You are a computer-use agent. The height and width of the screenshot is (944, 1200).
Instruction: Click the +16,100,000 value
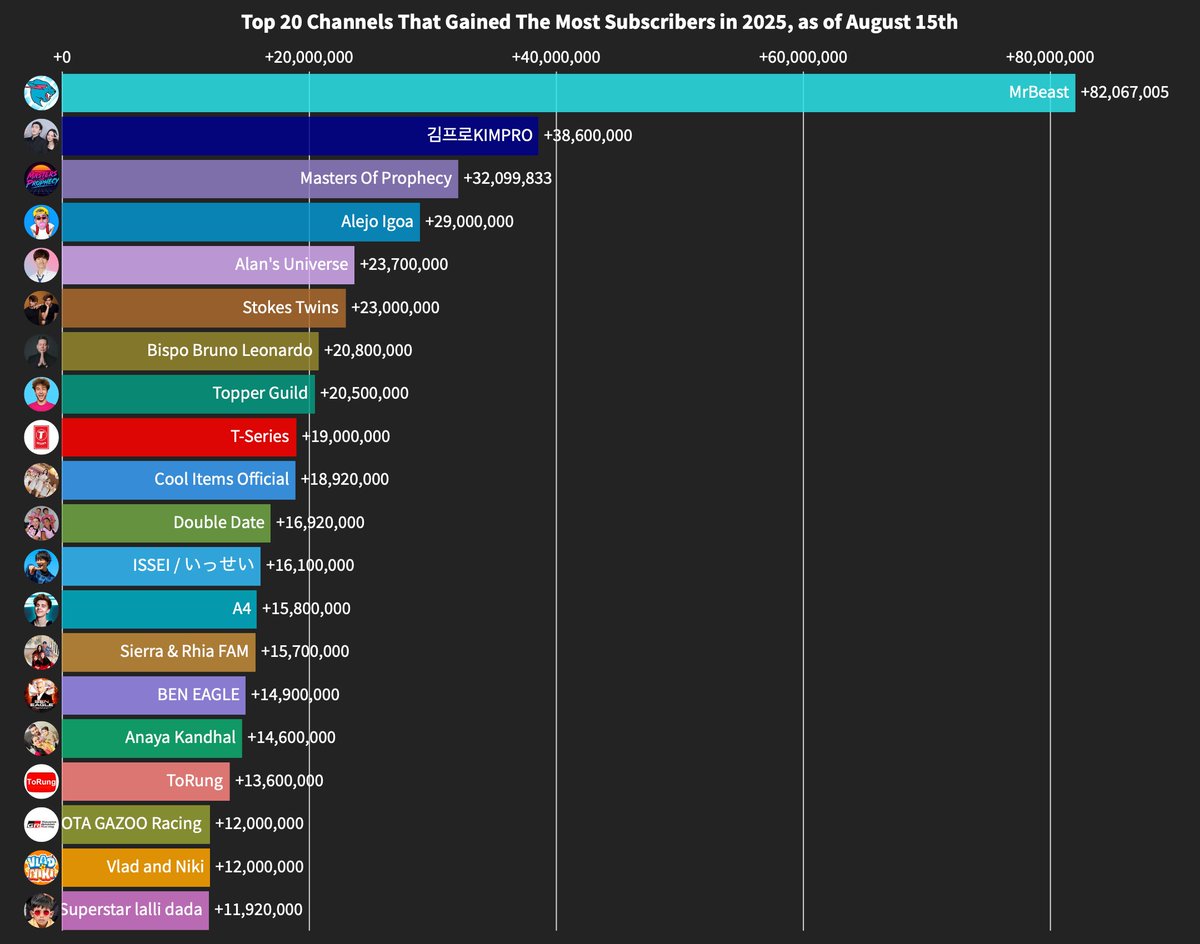click(310, 566)
